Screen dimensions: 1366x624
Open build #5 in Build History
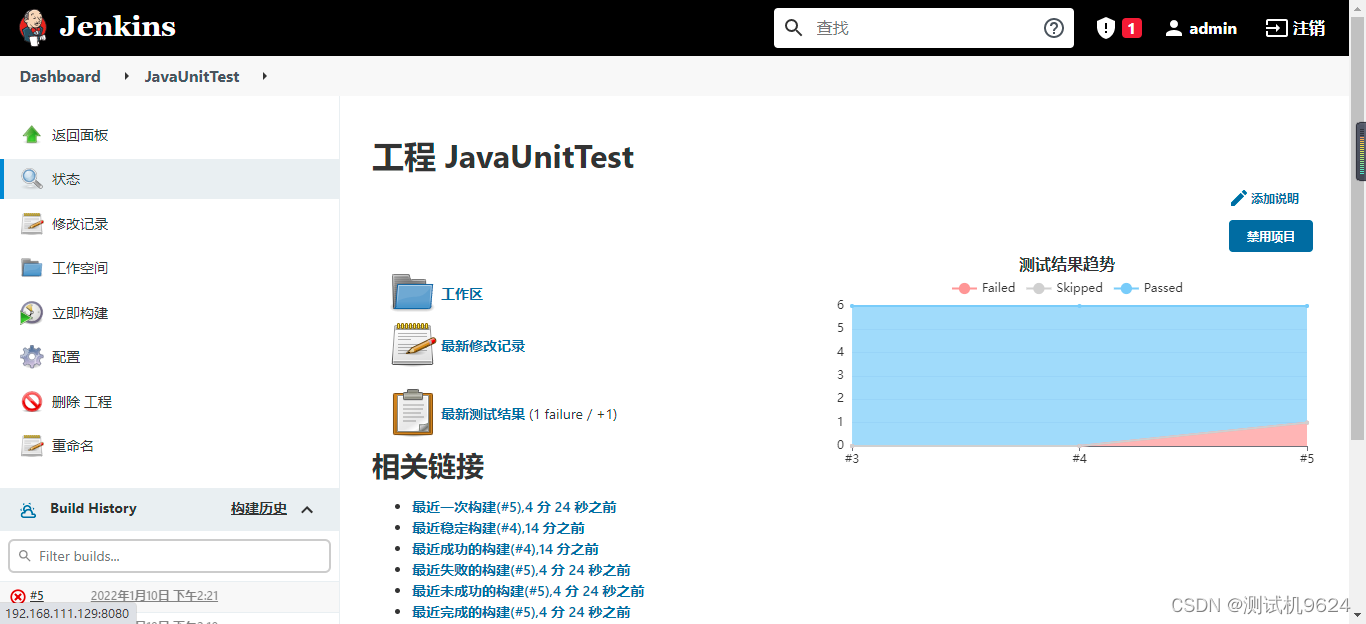pyautogui.click(x=37, y=596)
